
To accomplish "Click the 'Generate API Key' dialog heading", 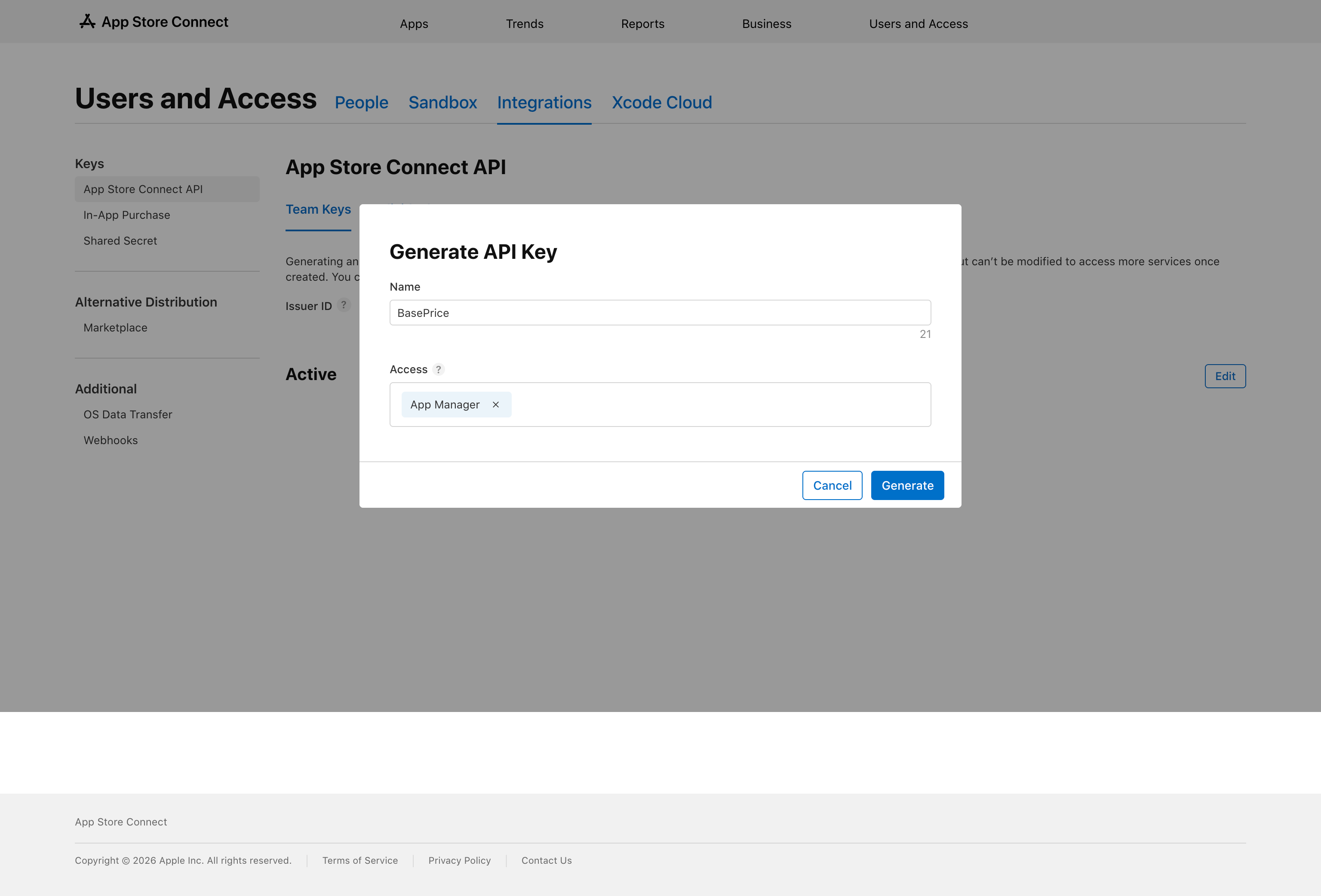I will tap(473, 252).
